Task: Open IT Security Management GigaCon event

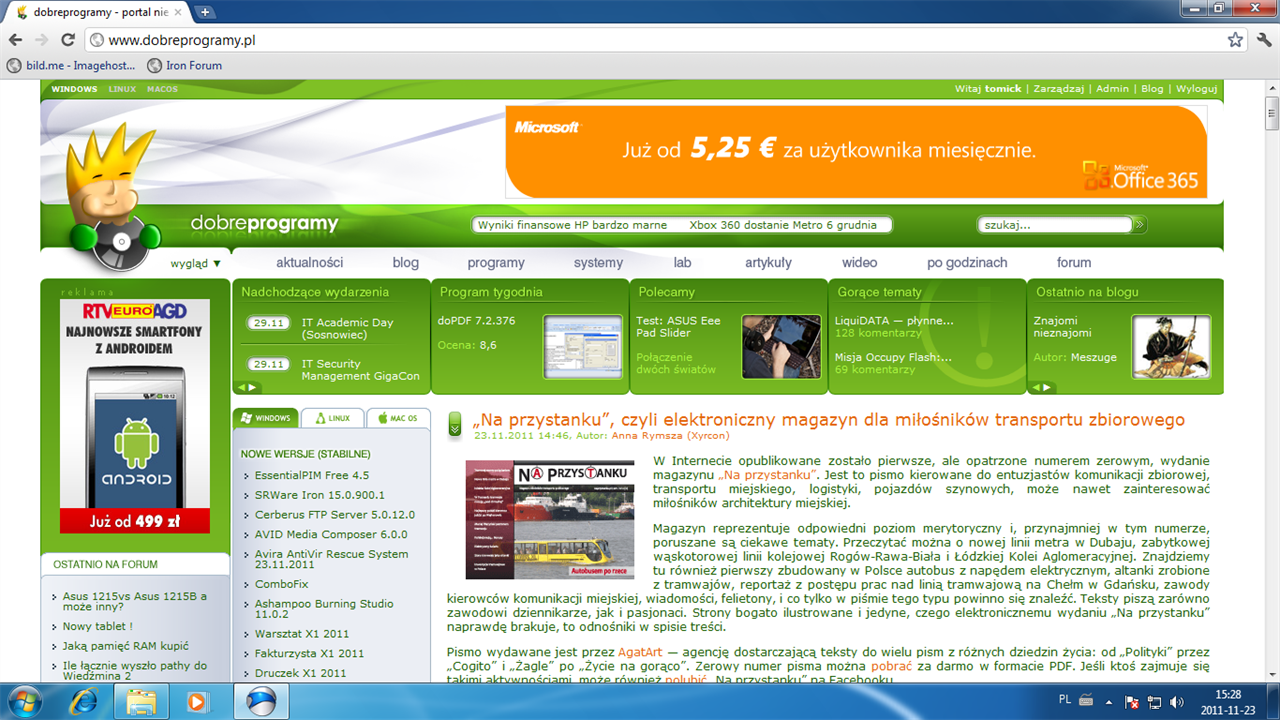Action: click(x=360, y=370)
